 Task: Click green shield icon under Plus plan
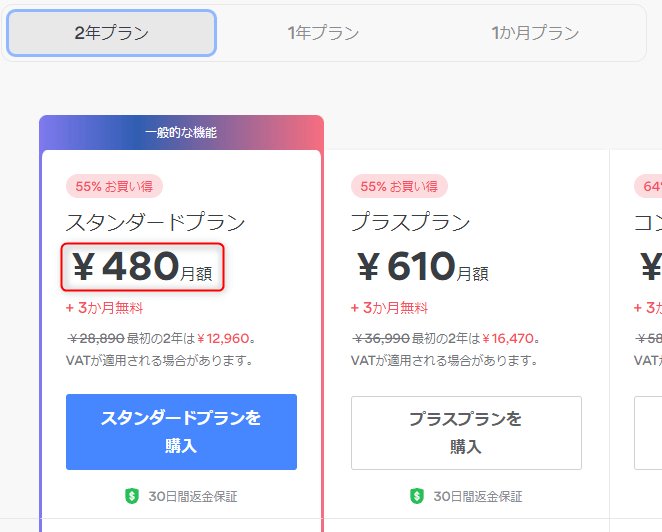(417, 496)
